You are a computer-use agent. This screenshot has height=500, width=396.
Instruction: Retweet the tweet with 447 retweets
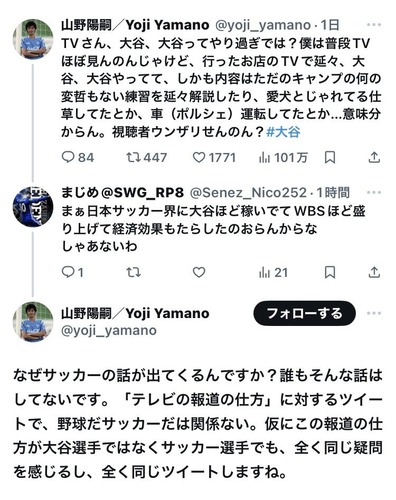(x=146, y=157)
